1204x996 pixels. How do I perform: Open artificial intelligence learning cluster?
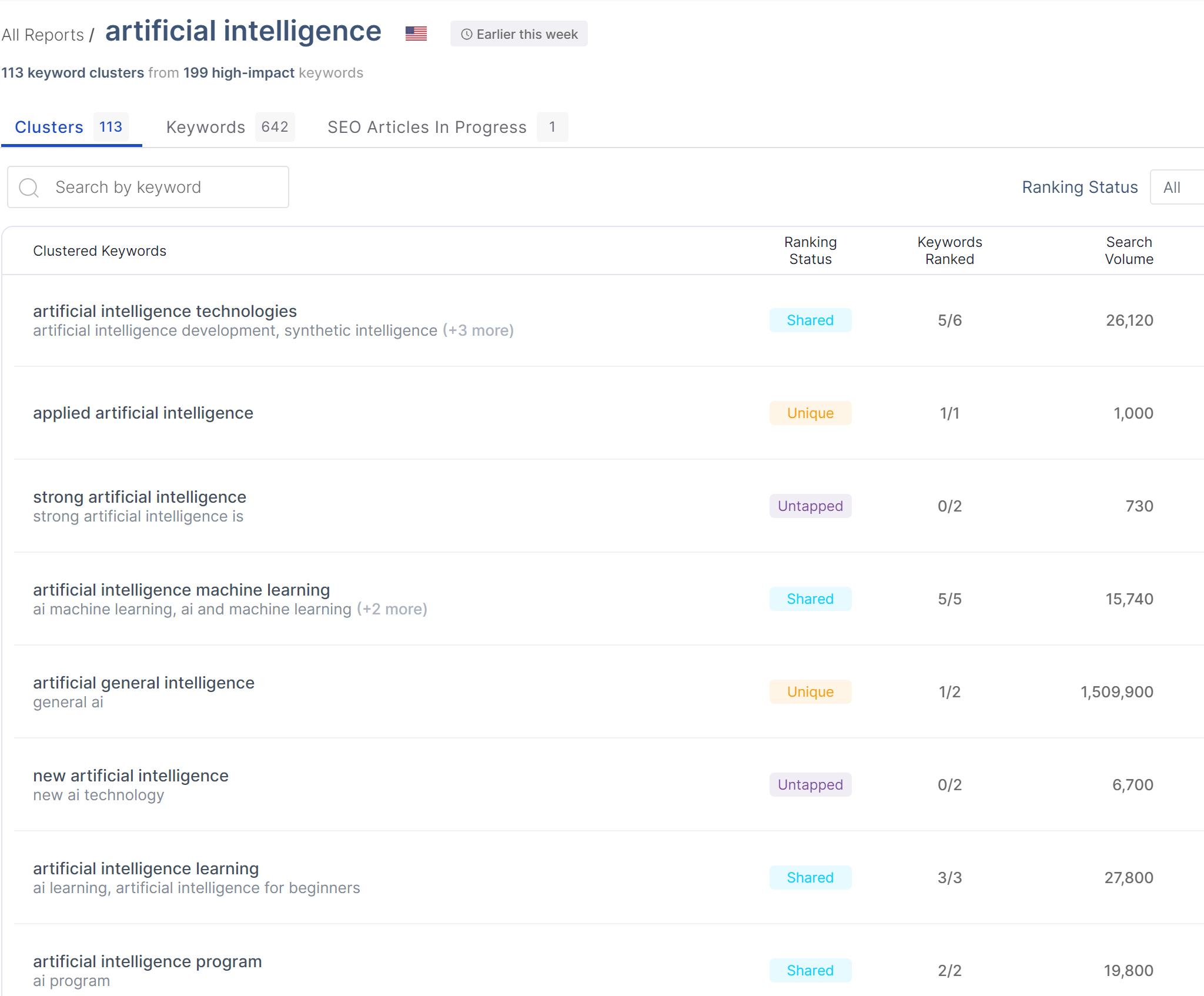[146, 868]
